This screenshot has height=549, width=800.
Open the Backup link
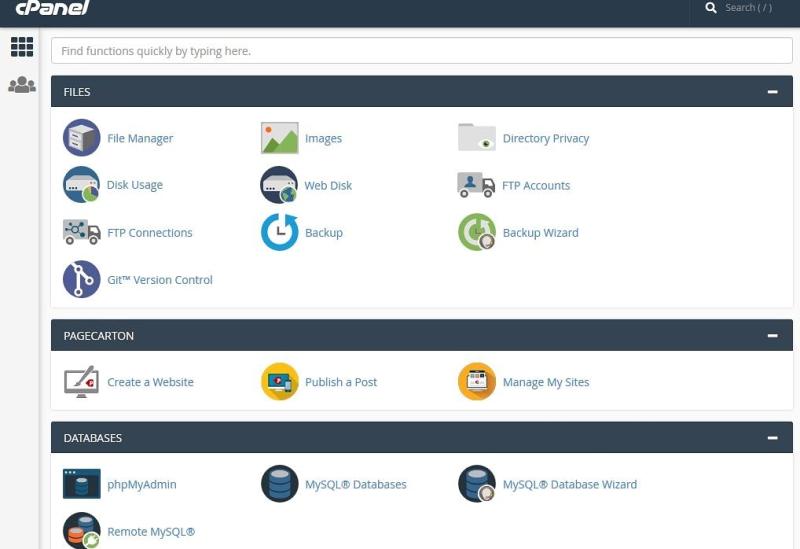point(324,233)
